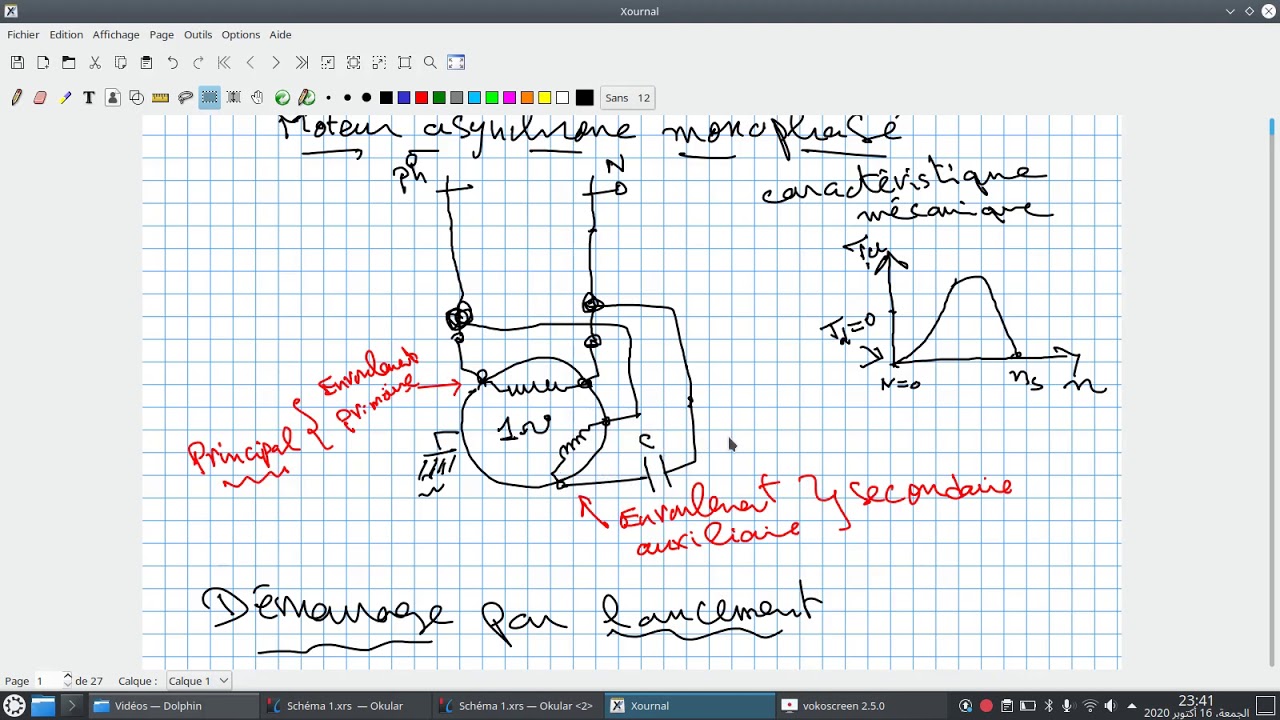This screenshot has height=720, width=1280.
Task: Toggle the Ruler tool
Action: click(160, 98)
